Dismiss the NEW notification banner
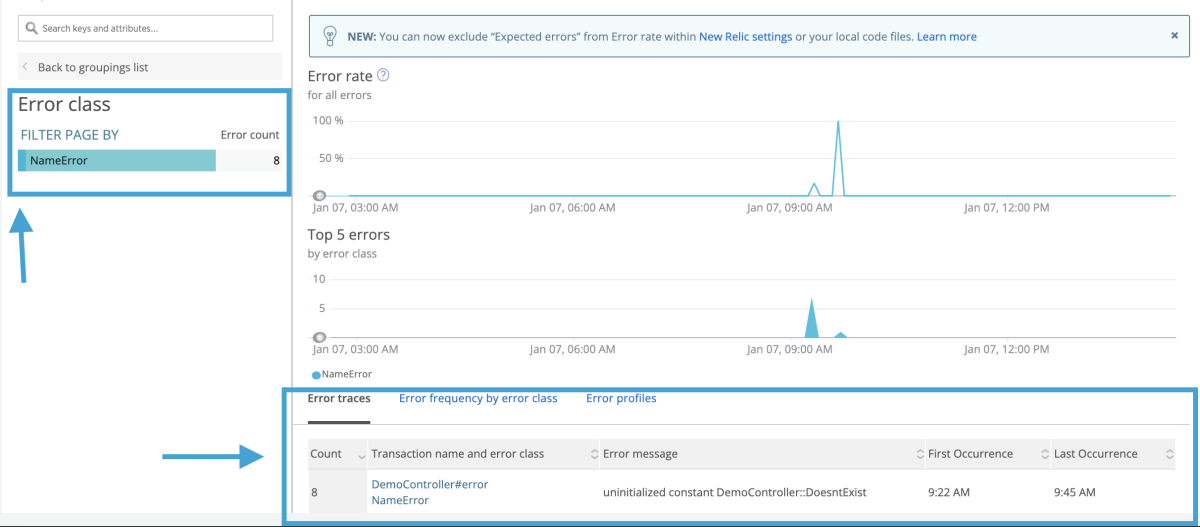The height and width of the screenshot is (527, 1200). 1174,35
